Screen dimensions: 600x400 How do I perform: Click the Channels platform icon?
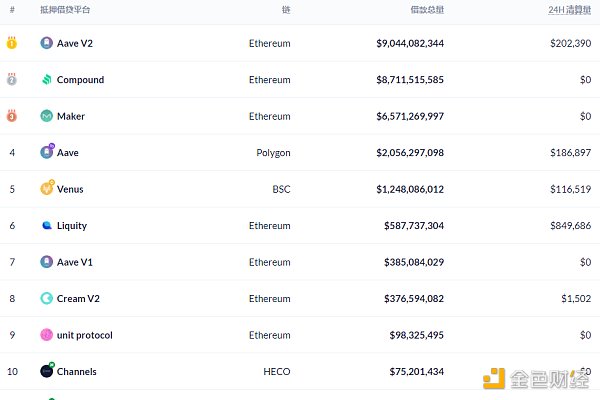click(46, 371)
